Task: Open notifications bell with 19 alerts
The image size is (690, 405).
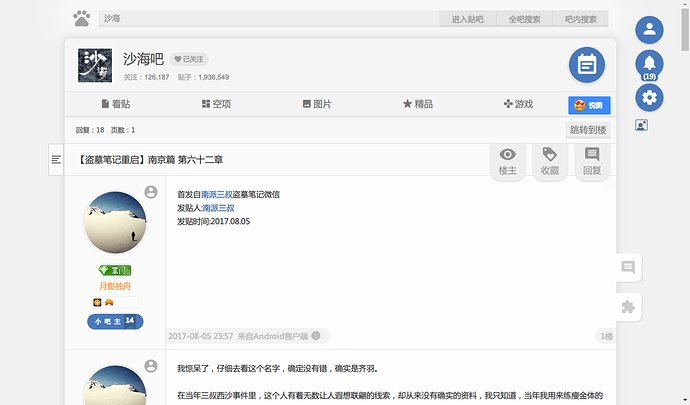Action: pyautogui.click(x=650, y=63)
